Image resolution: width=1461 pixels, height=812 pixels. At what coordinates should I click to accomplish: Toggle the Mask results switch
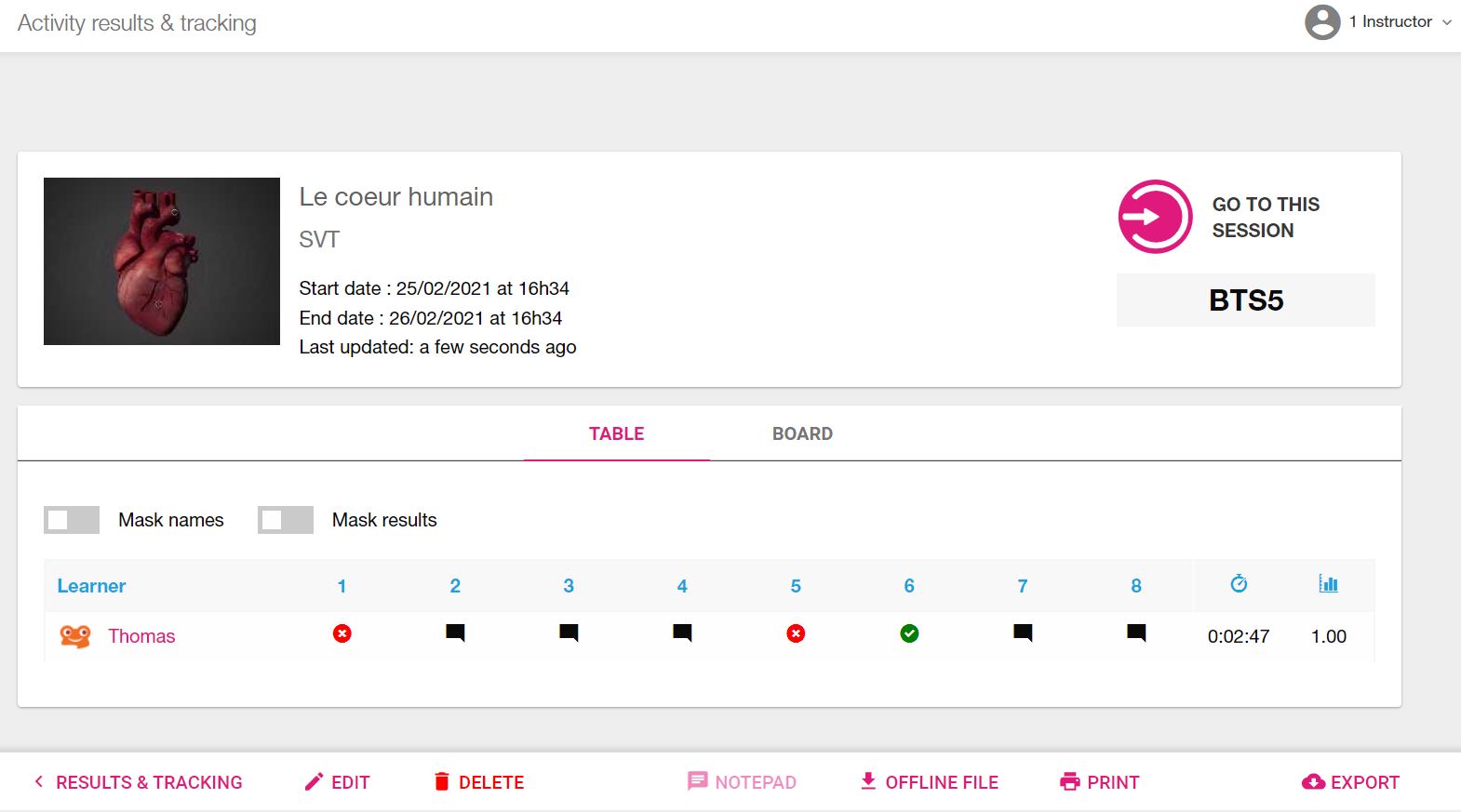click(x=286, y=520)
